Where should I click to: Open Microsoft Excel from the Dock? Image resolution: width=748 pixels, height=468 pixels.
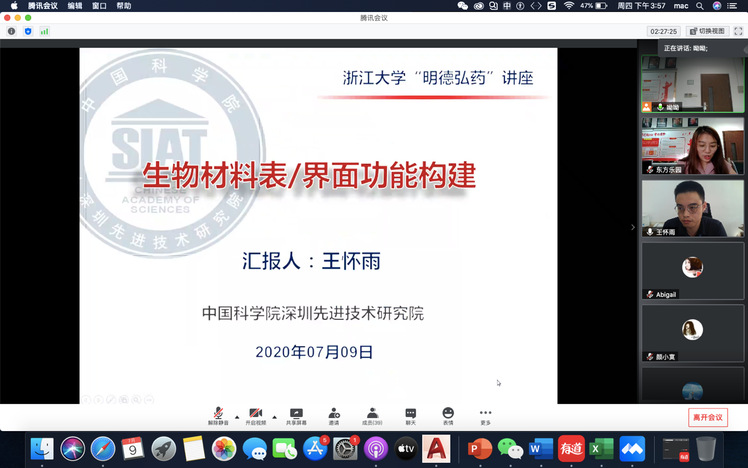[602, 448]
